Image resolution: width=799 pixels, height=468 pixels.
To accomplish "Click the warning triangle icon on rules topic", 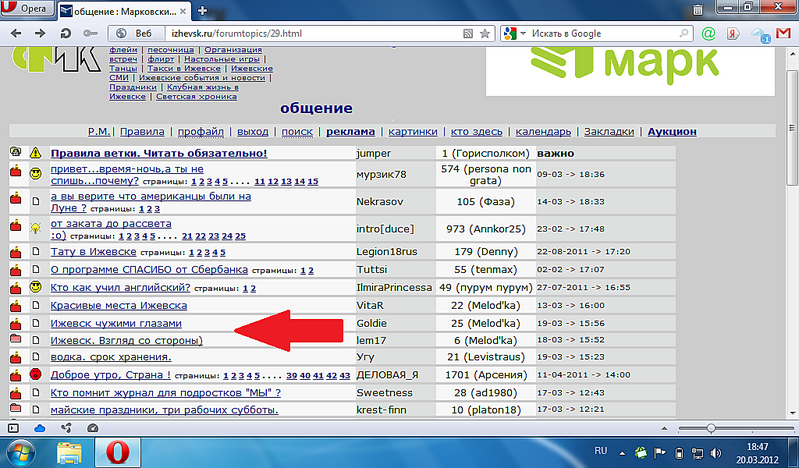I will coord(36,153).
